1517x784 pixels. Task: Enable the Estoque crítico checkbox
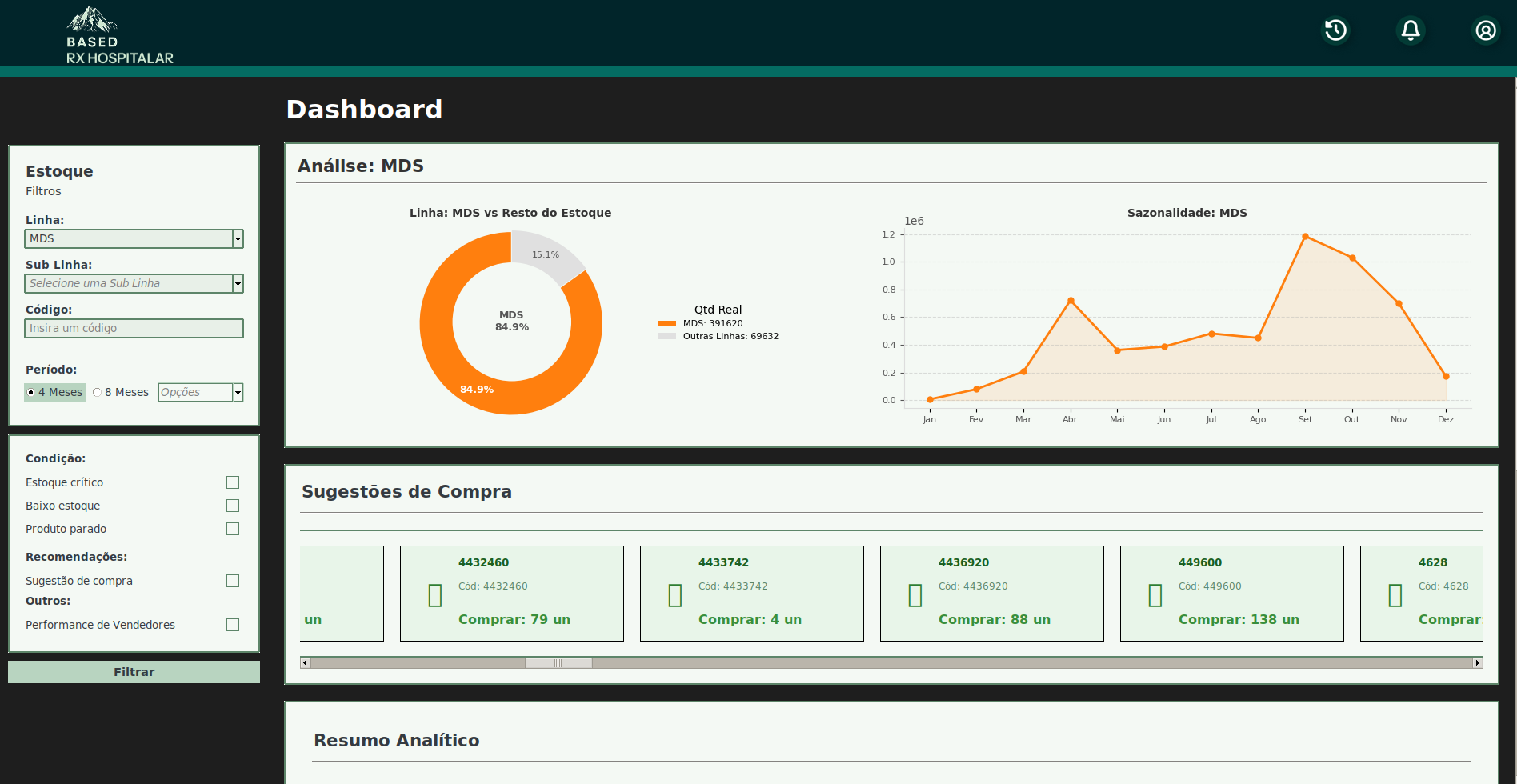pos(233,482)
